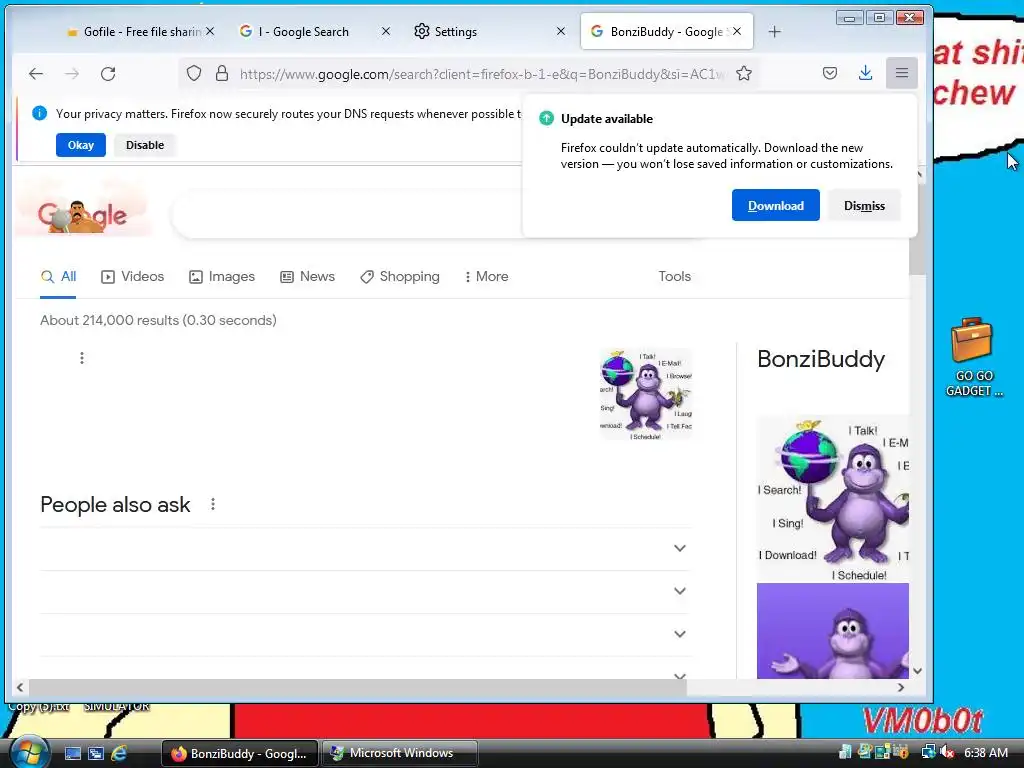Screen dimensions: 1024x768
Task: Switch to the Settings tab
Action: [456, 31]
